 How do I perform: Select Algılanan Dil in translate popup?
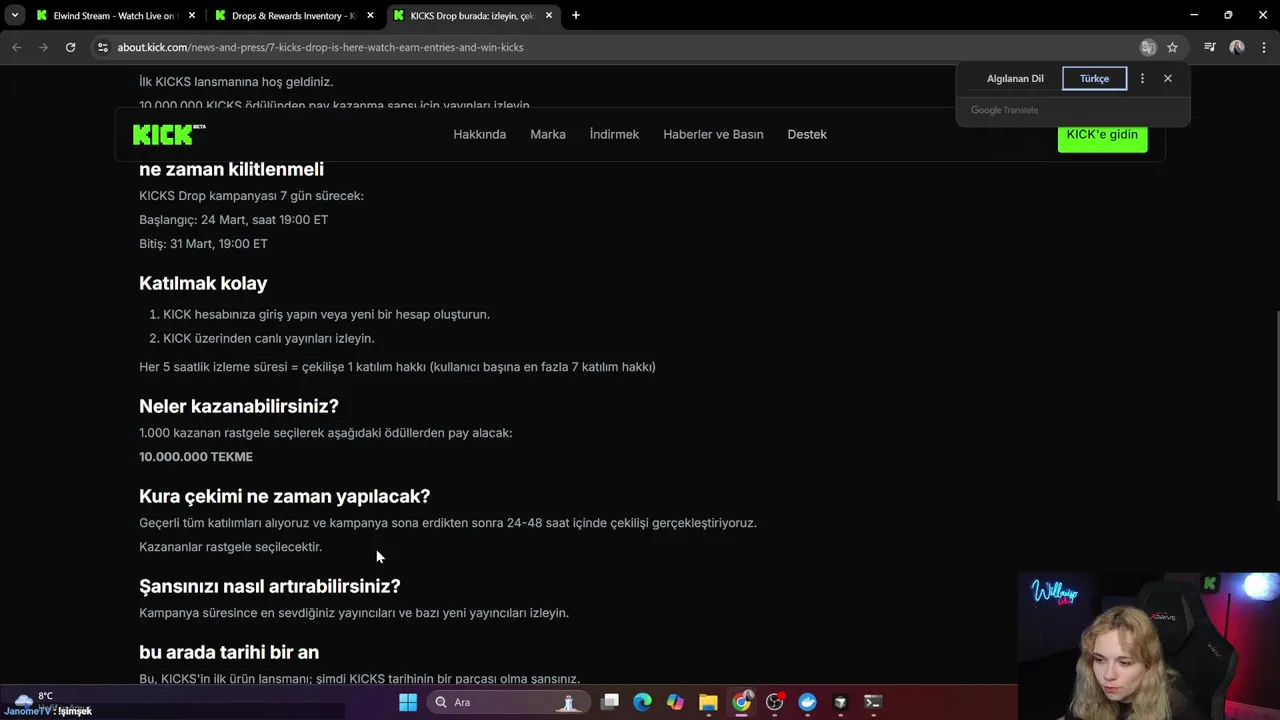[1015, 78]
